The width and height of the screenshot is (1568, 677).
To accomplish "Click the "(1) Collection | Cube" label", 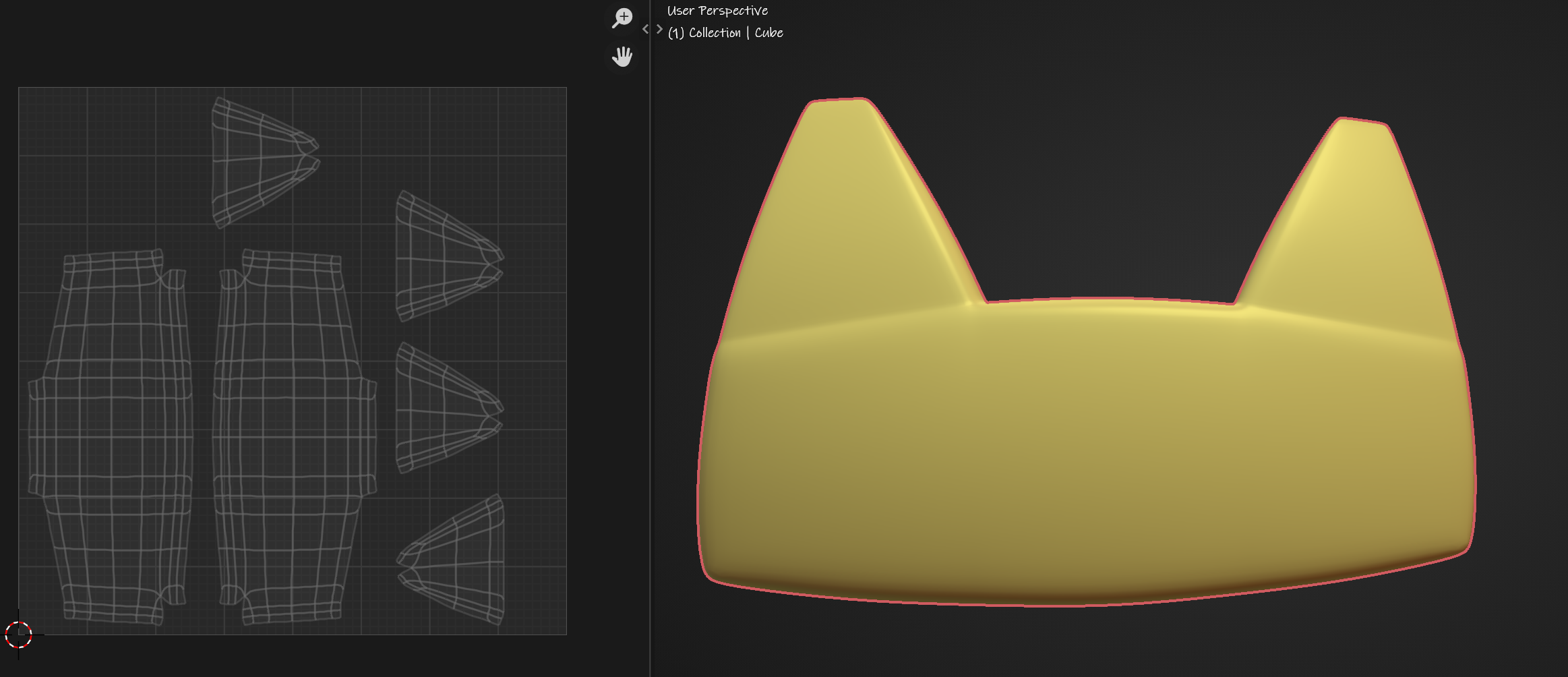I will point(725,32).
